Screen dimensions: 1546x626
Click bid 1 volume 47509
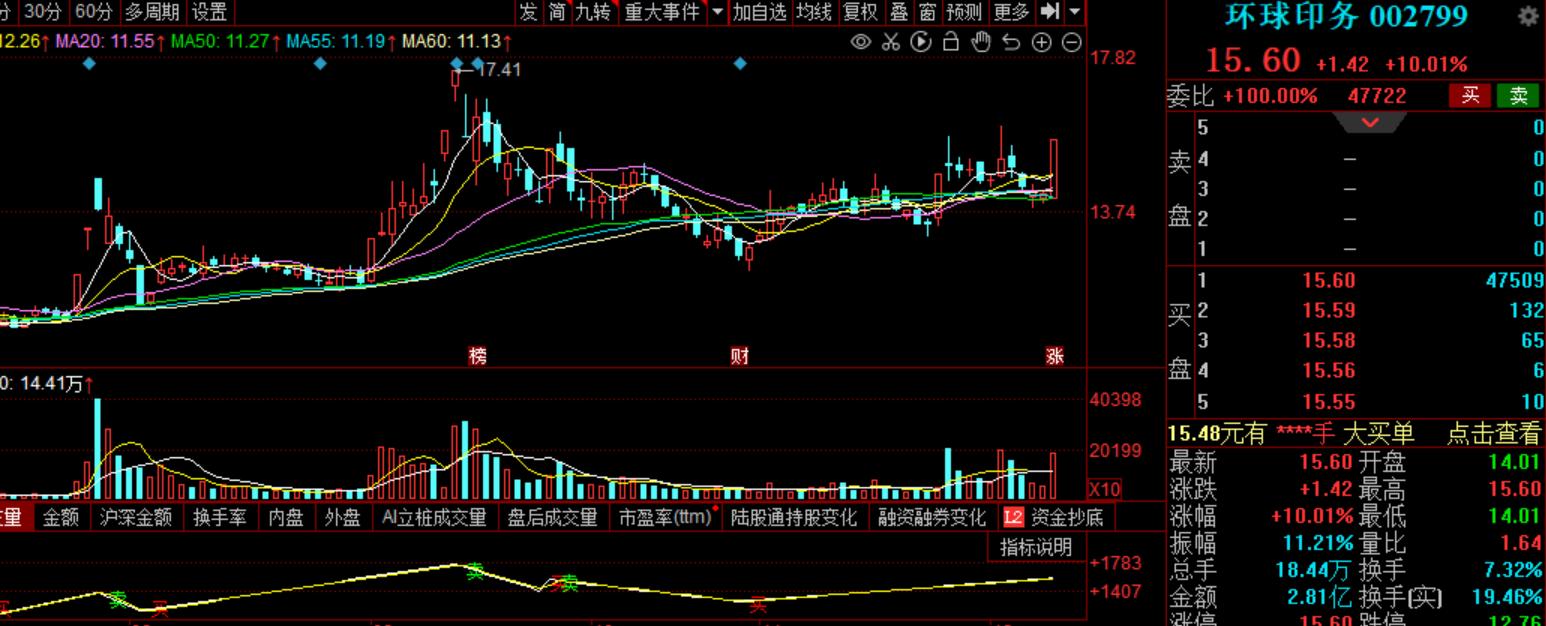1515,281
